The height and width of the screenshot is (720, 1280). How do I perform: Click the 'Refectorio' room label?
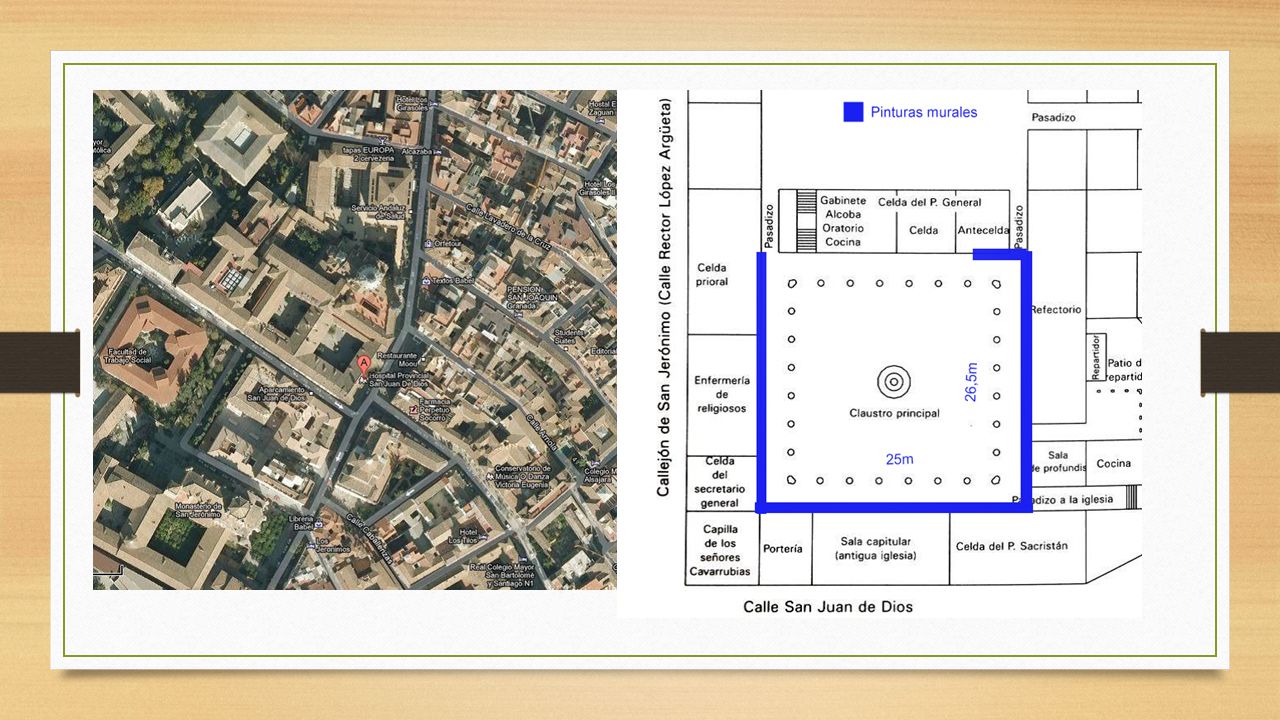1056,310
